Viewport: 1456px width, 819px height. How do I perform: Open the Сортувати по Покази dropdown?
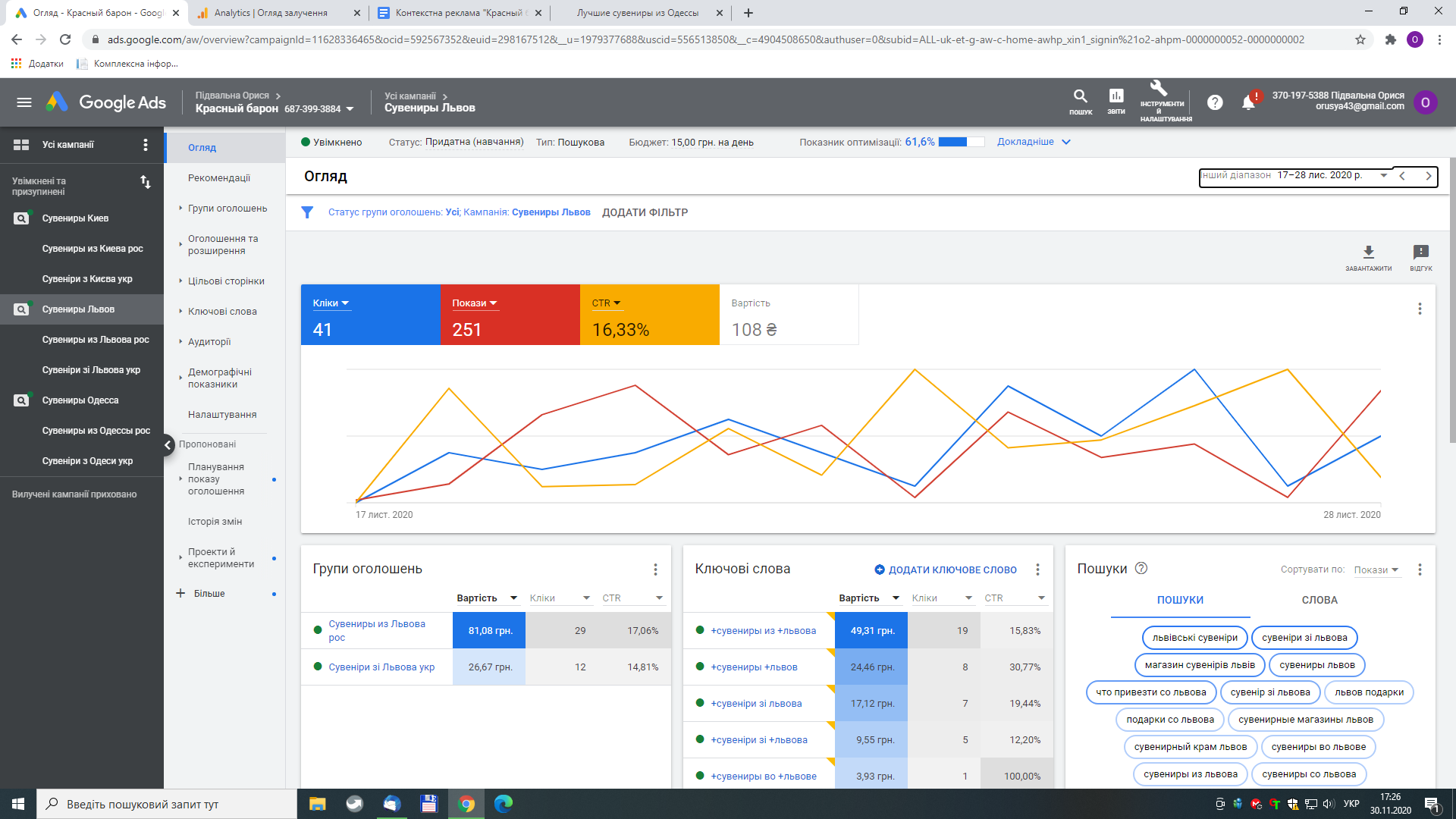click(1376, 570)
